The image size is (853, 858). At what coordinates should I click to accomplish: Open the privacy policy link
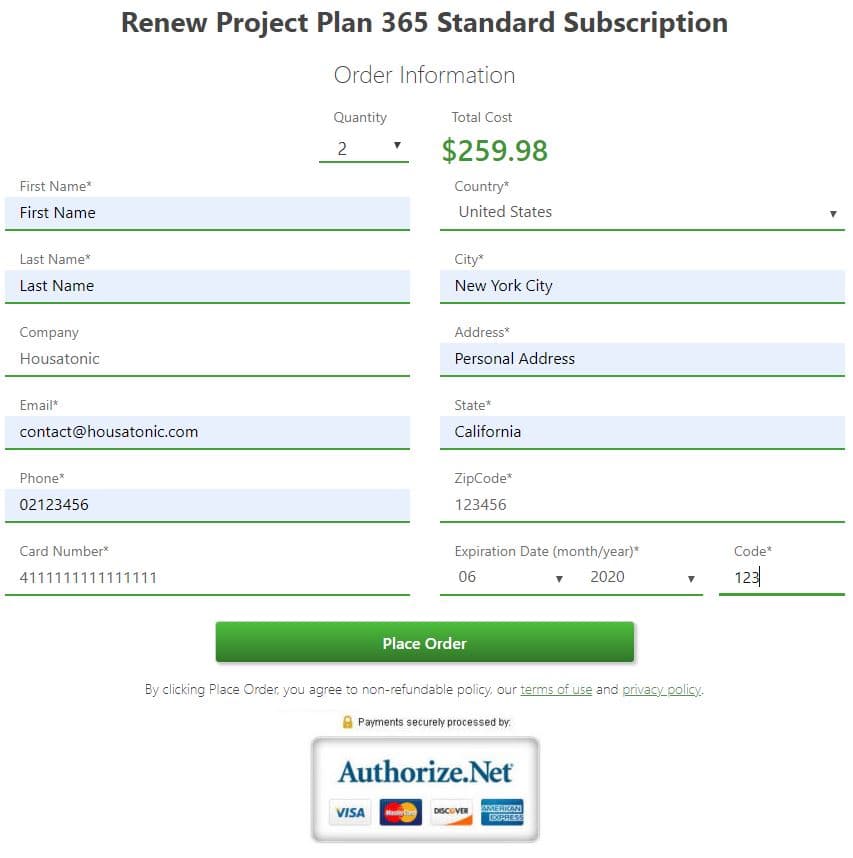661,689
